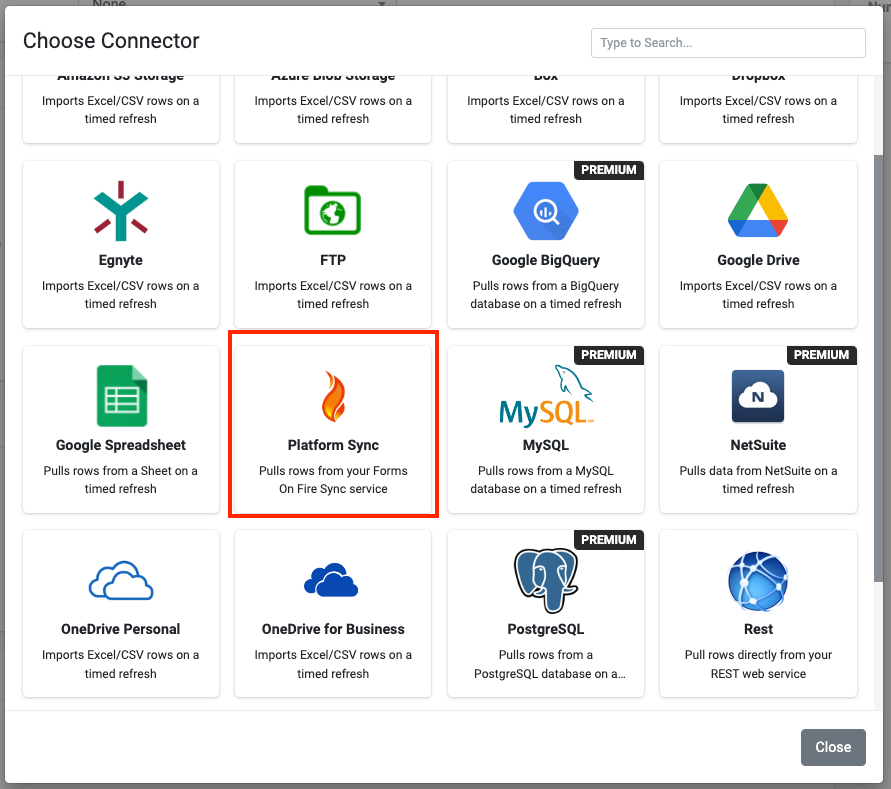Image resolution: width=891 pixels, height=789 pixels.
Task: Click 'Pulls rows from a MySQL database' description
Action: (546, 479)
